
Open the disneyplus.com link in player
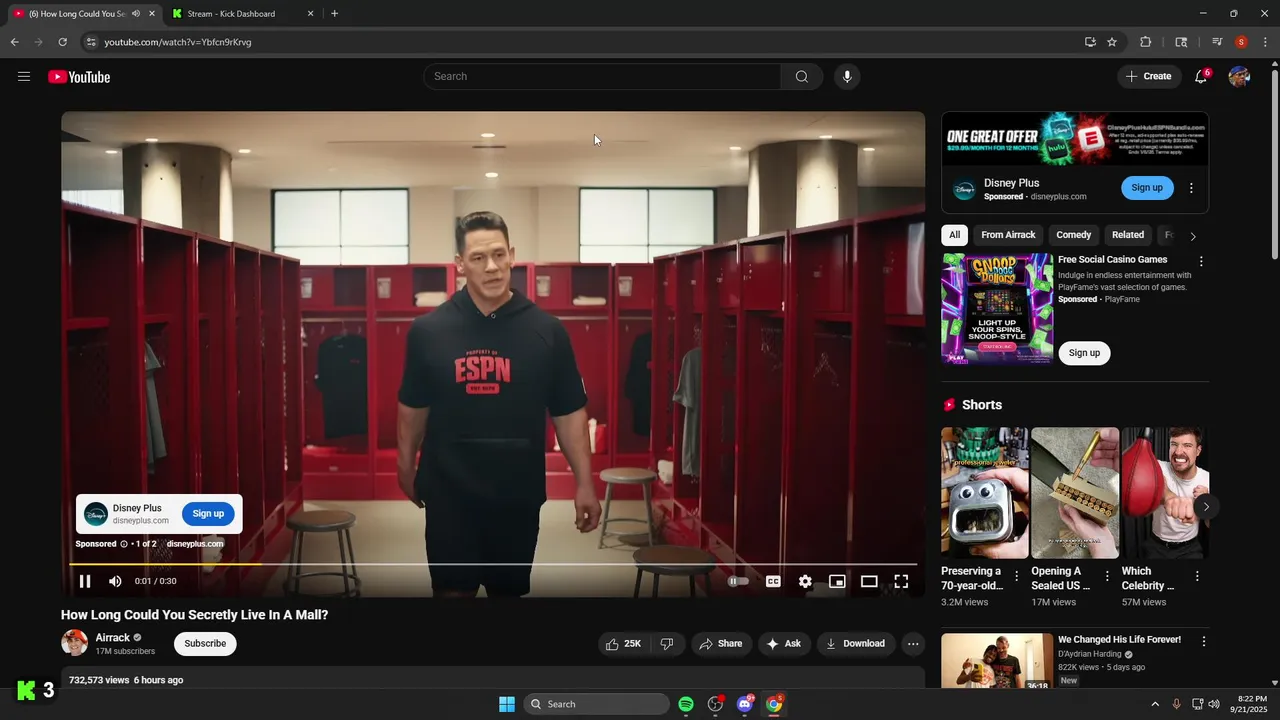point(195,544)
